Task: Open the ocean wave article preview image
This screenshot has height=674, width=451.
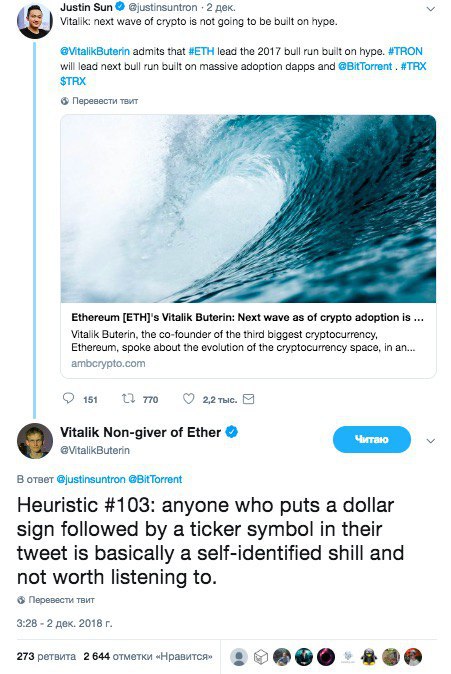Action: pyautogui.click(x=248, y=209)
